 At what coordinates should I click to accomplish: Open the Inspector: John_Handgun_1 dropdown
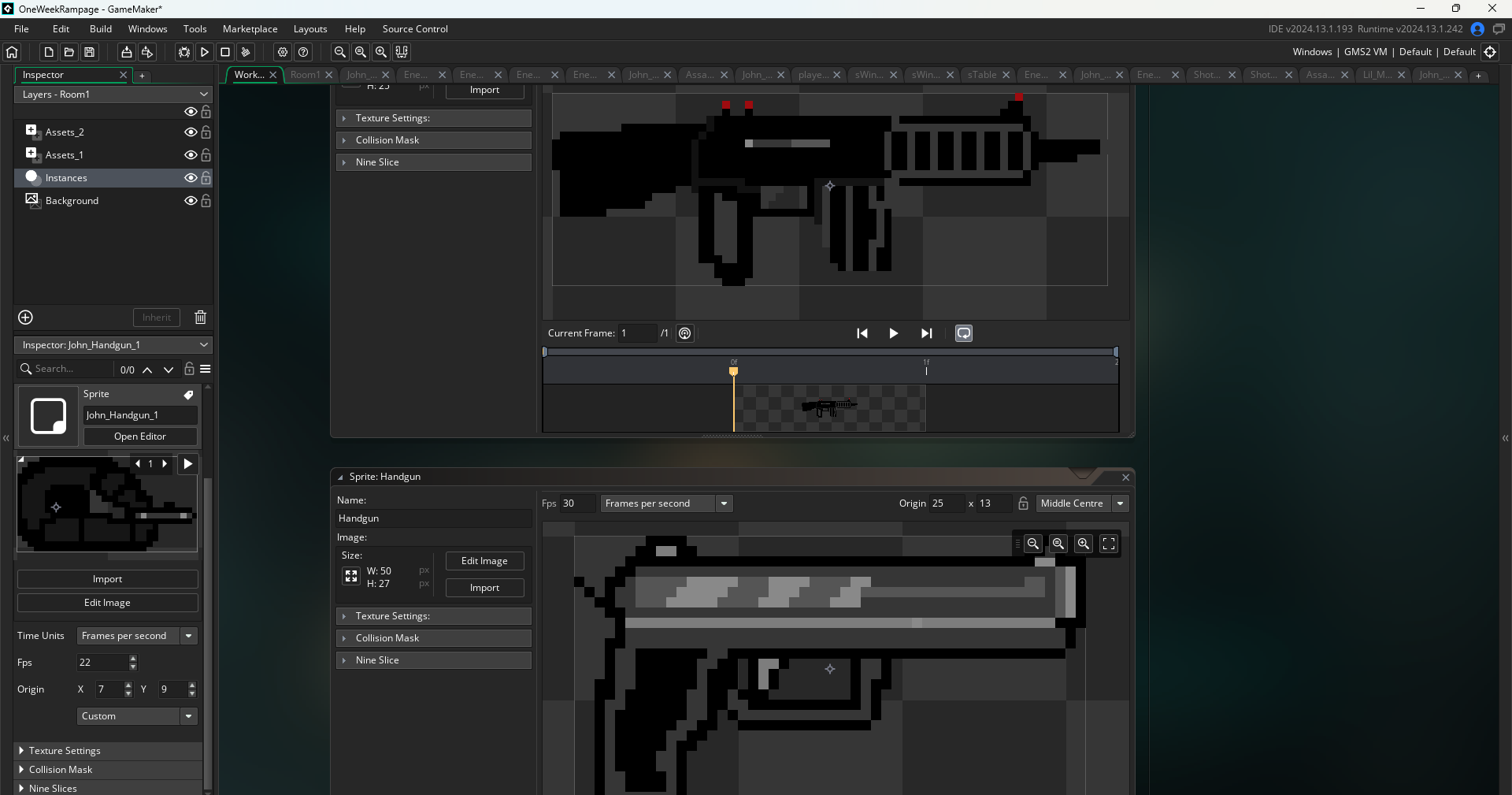113,345
